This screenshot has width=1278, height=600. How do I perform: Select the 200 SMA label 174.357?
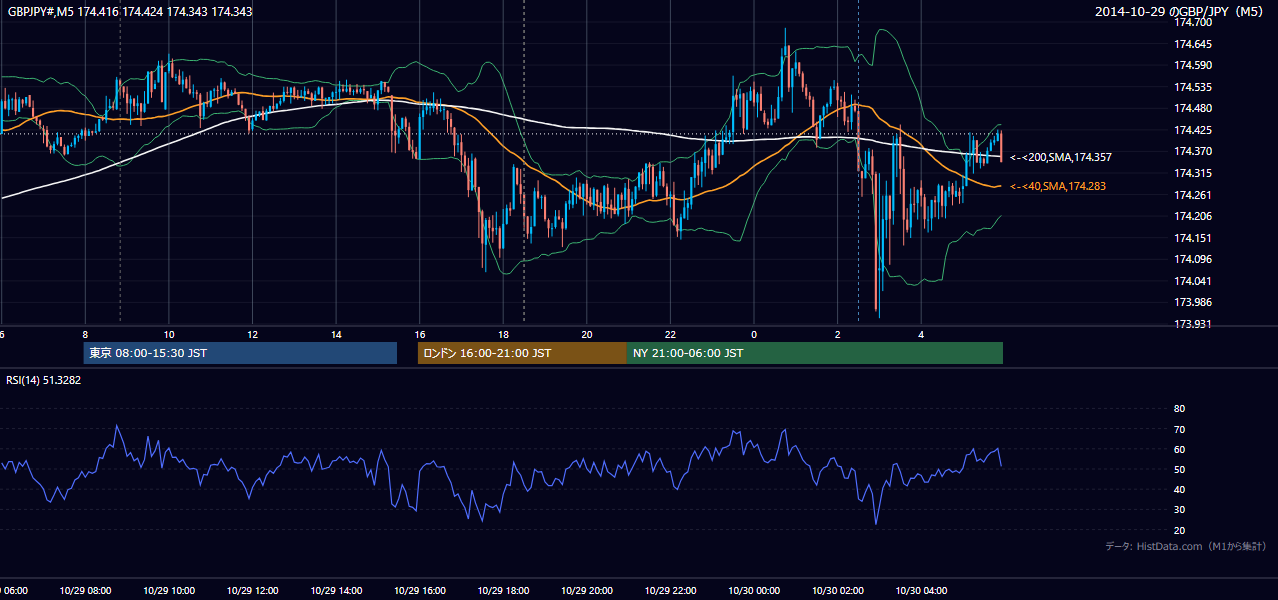pyautogui.click(x=1061, y=157)
